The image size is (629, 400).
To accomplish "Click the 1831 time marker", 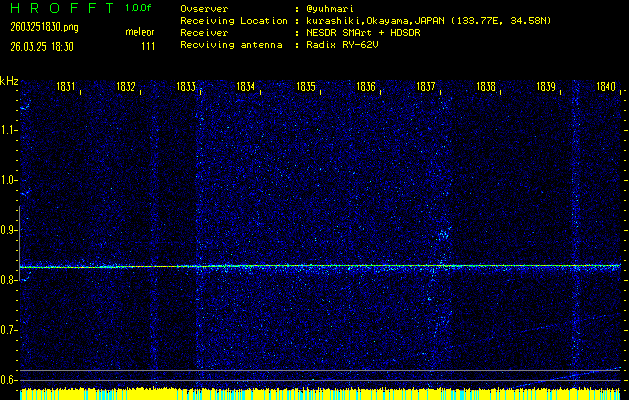I will (x=66, y=86).
